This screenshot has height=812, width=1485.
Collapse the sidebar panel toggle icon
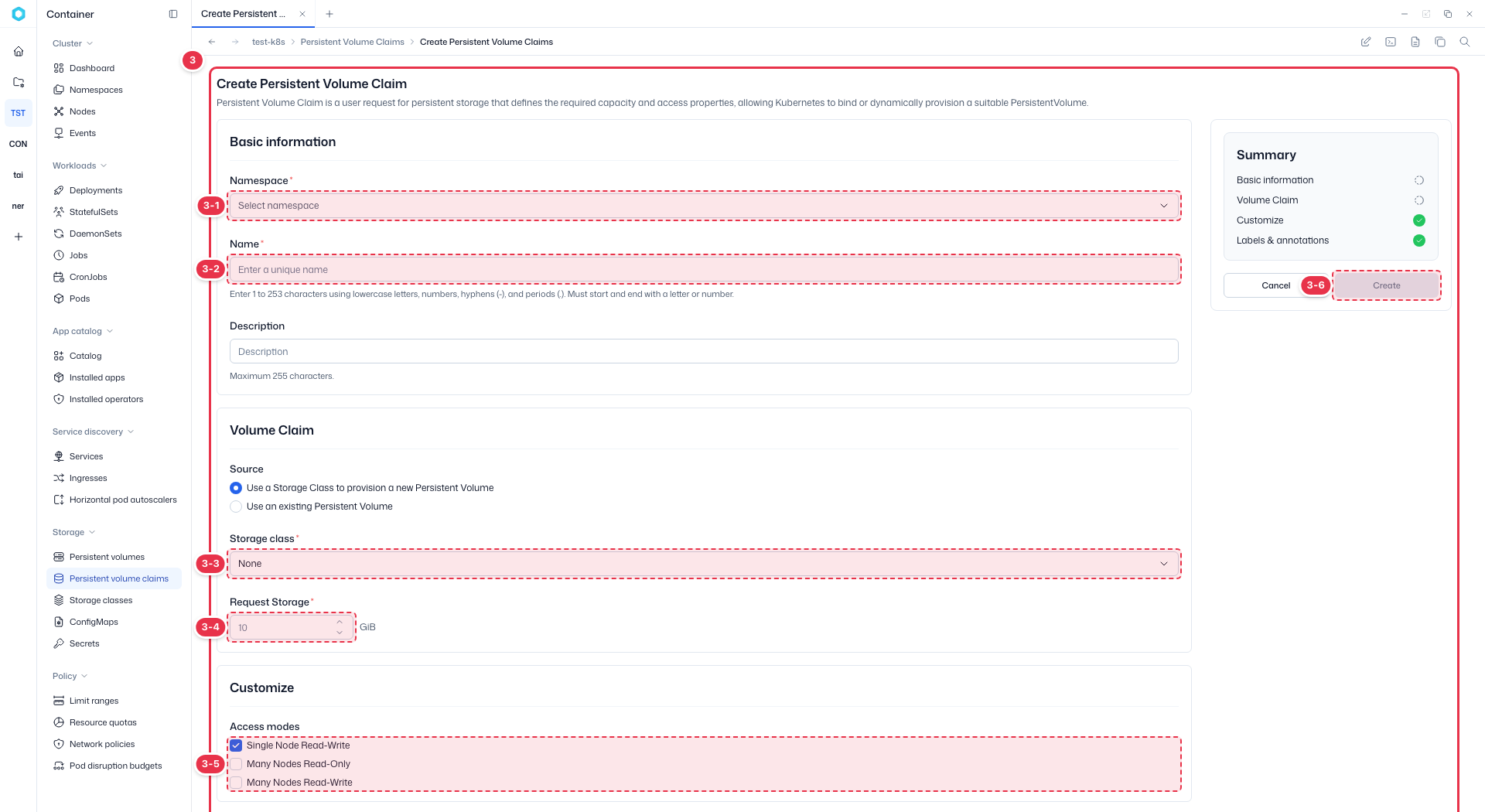[x=173, y=14]
